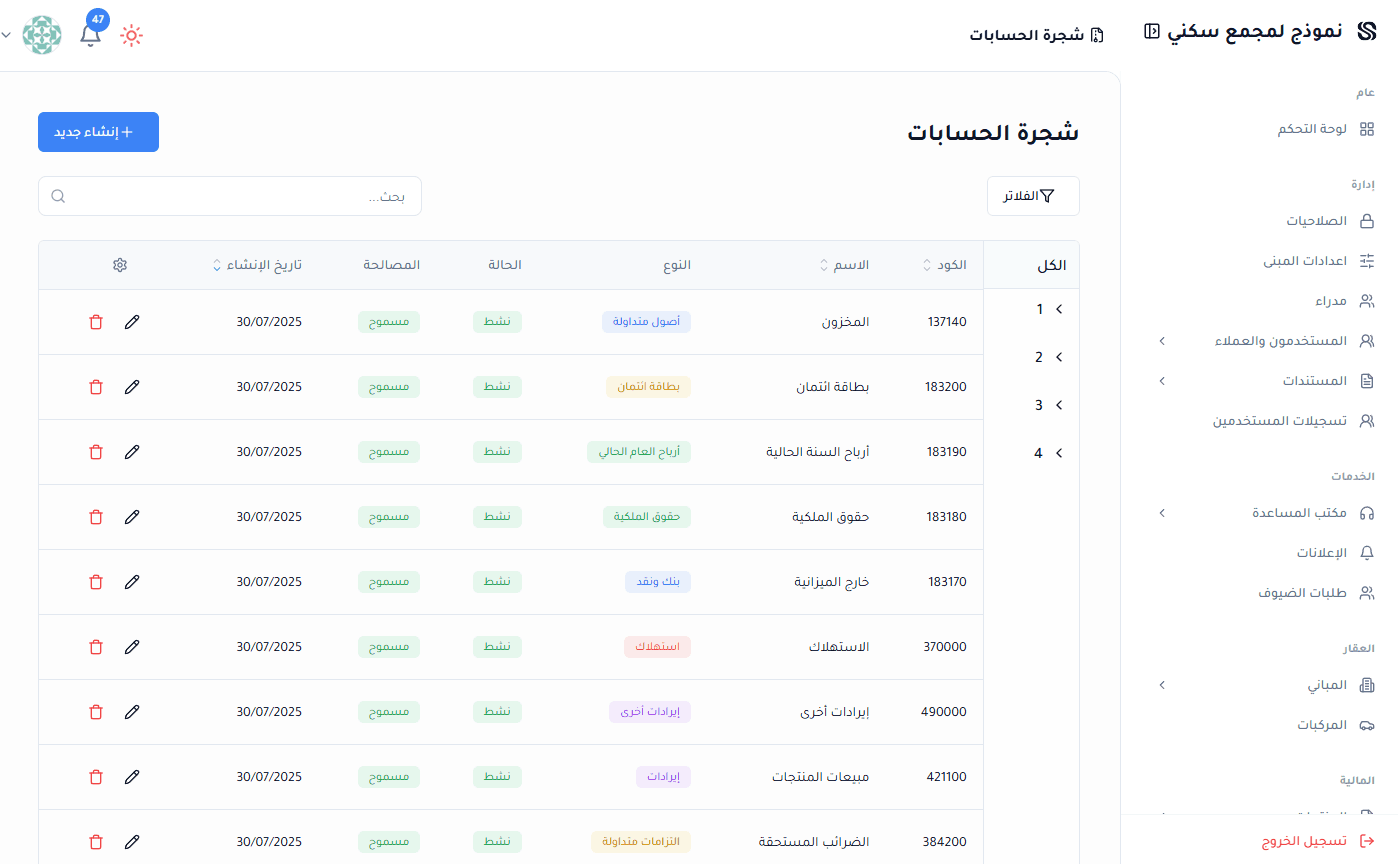Delete the مبيعات المنتجات account row
1398x864 pixels.
click(96, 777)
